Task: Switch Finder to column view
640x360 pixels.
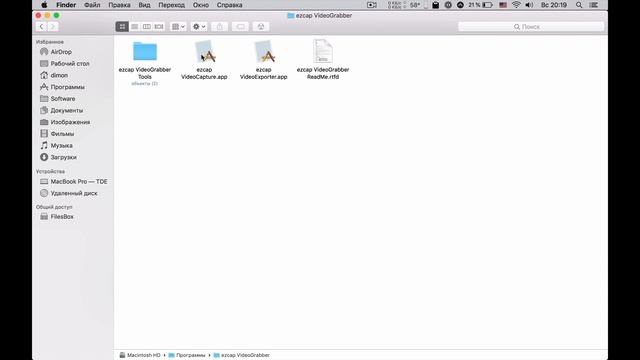Action: pyautogui.click(x=147, y=27)
